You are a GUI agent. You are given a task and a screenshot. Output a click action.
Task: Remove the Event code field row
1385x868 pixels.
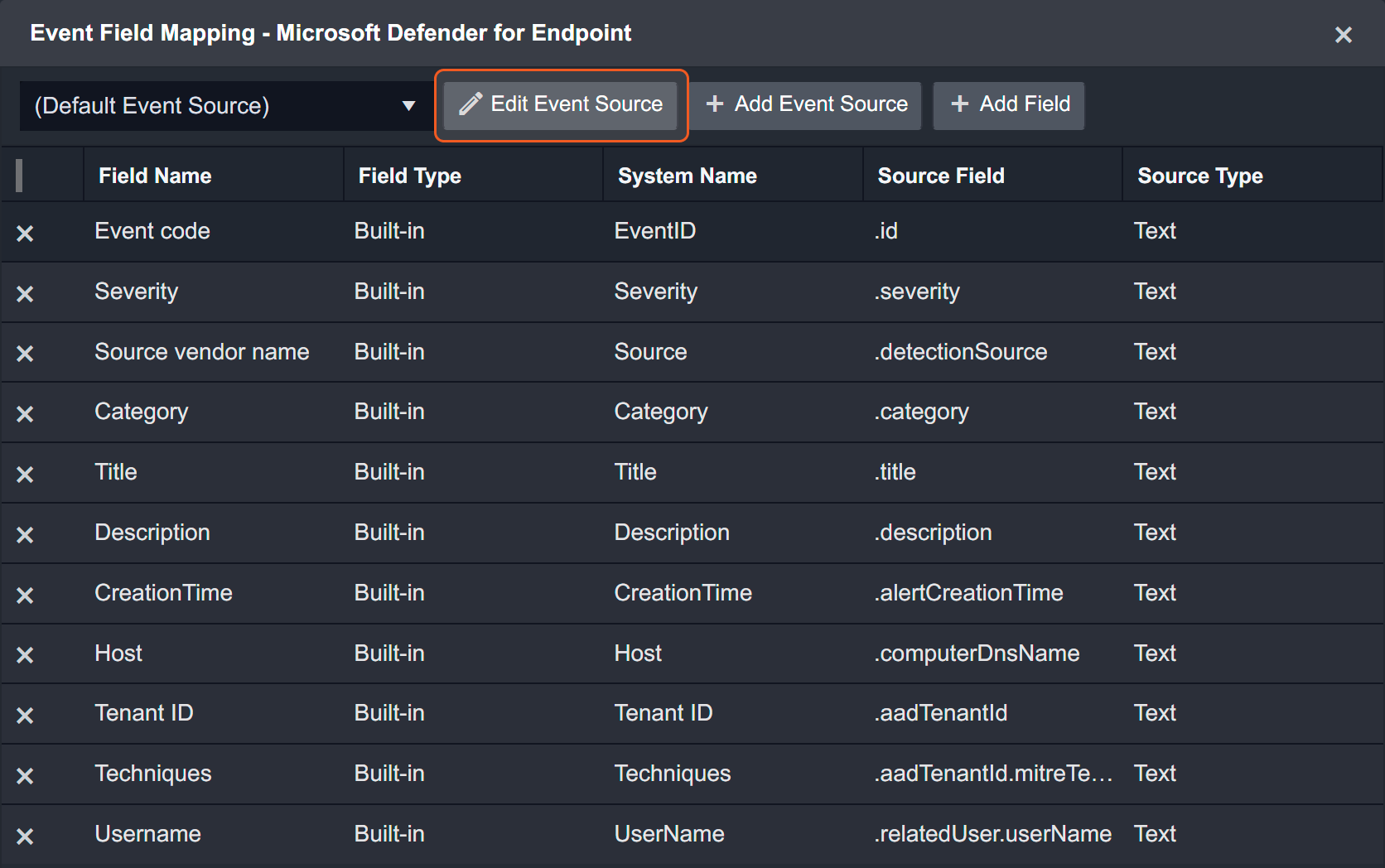25,234
